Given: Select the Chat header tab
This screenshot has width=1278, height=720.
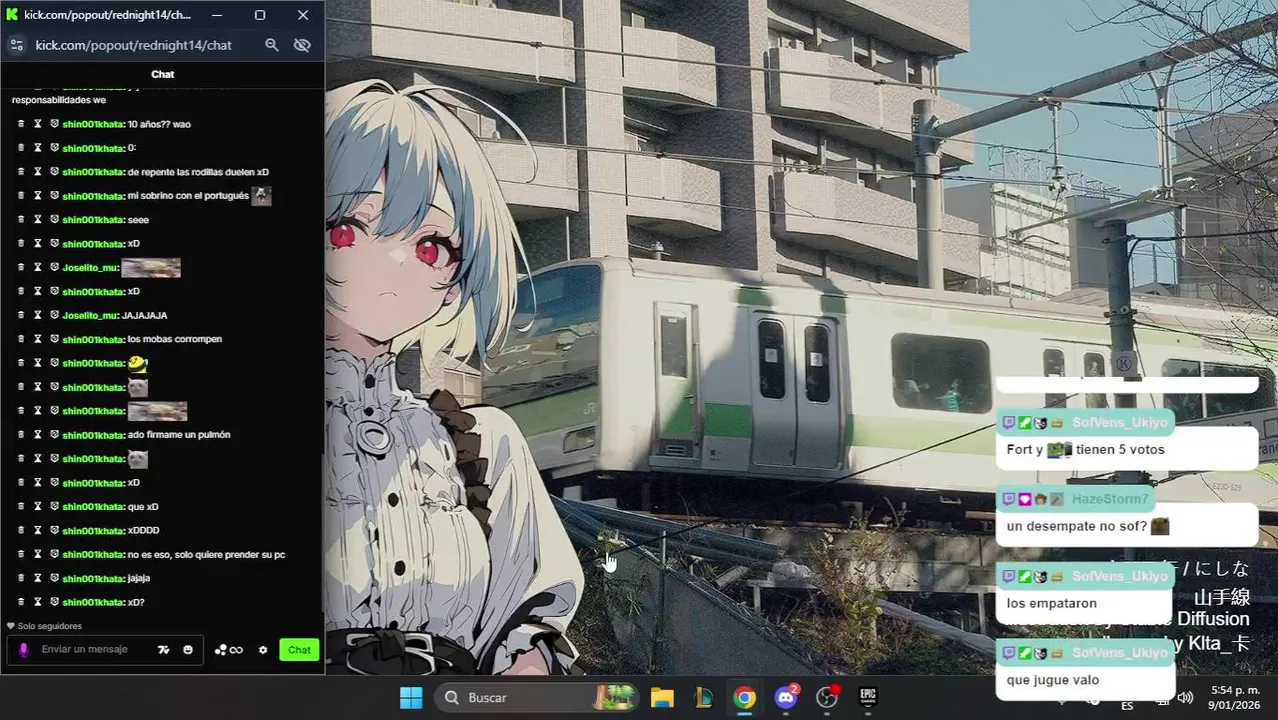Looking at the screenshot, I should click(x=163, y=74).
